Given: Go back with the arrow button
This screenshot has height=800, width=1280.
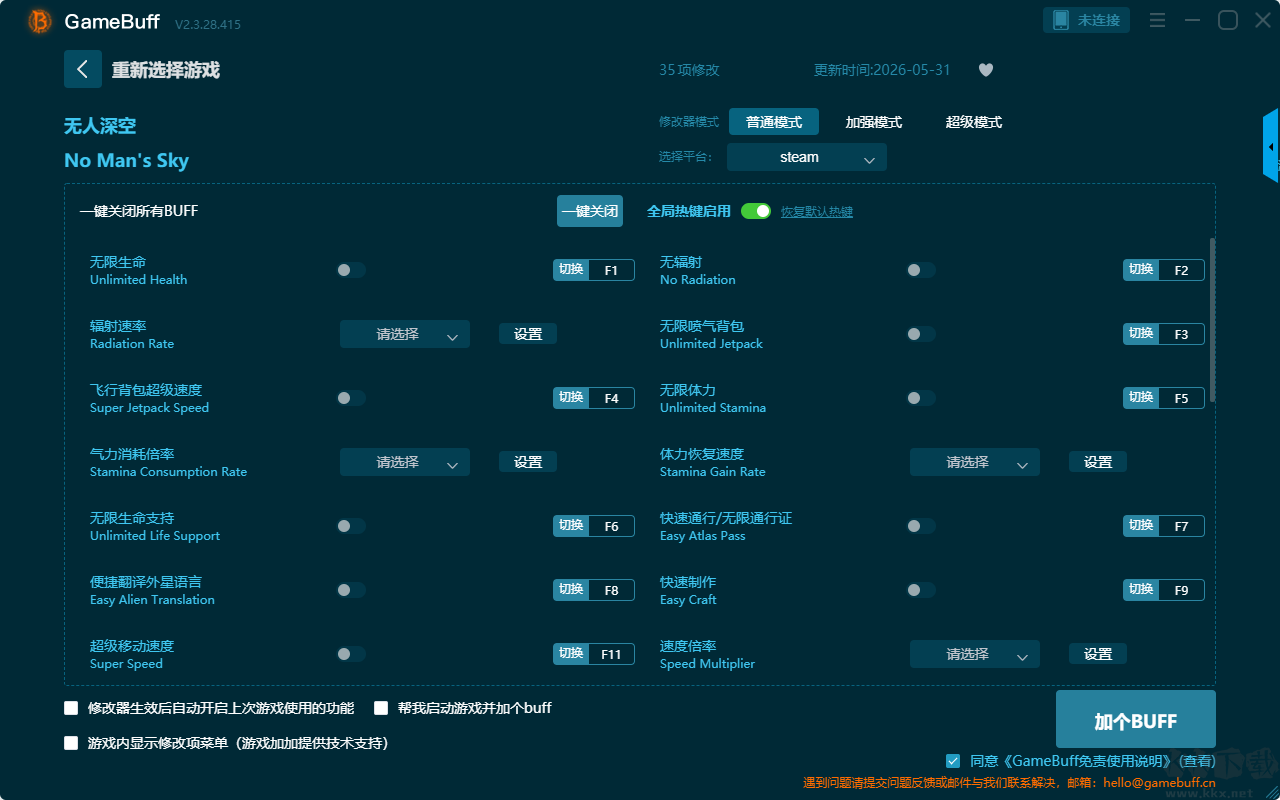Looking at the screenshot, I should pyautogui.click(x=83, y=69).
